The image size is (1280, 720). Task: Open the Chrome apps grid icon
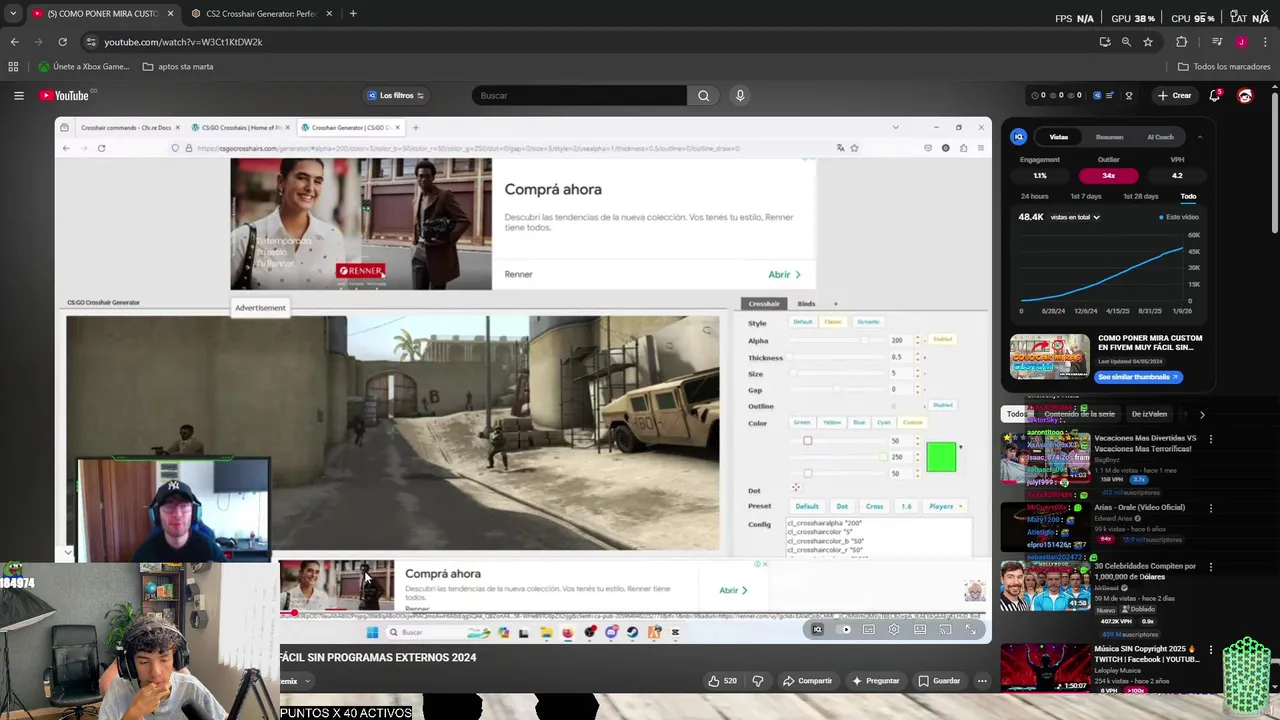13,67
